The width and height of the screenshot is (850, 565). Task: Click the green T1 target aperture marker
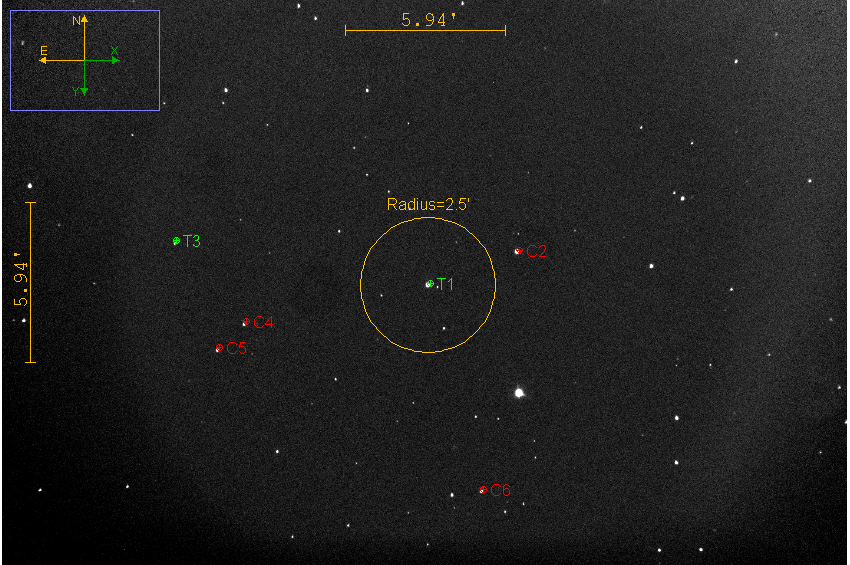429,284
